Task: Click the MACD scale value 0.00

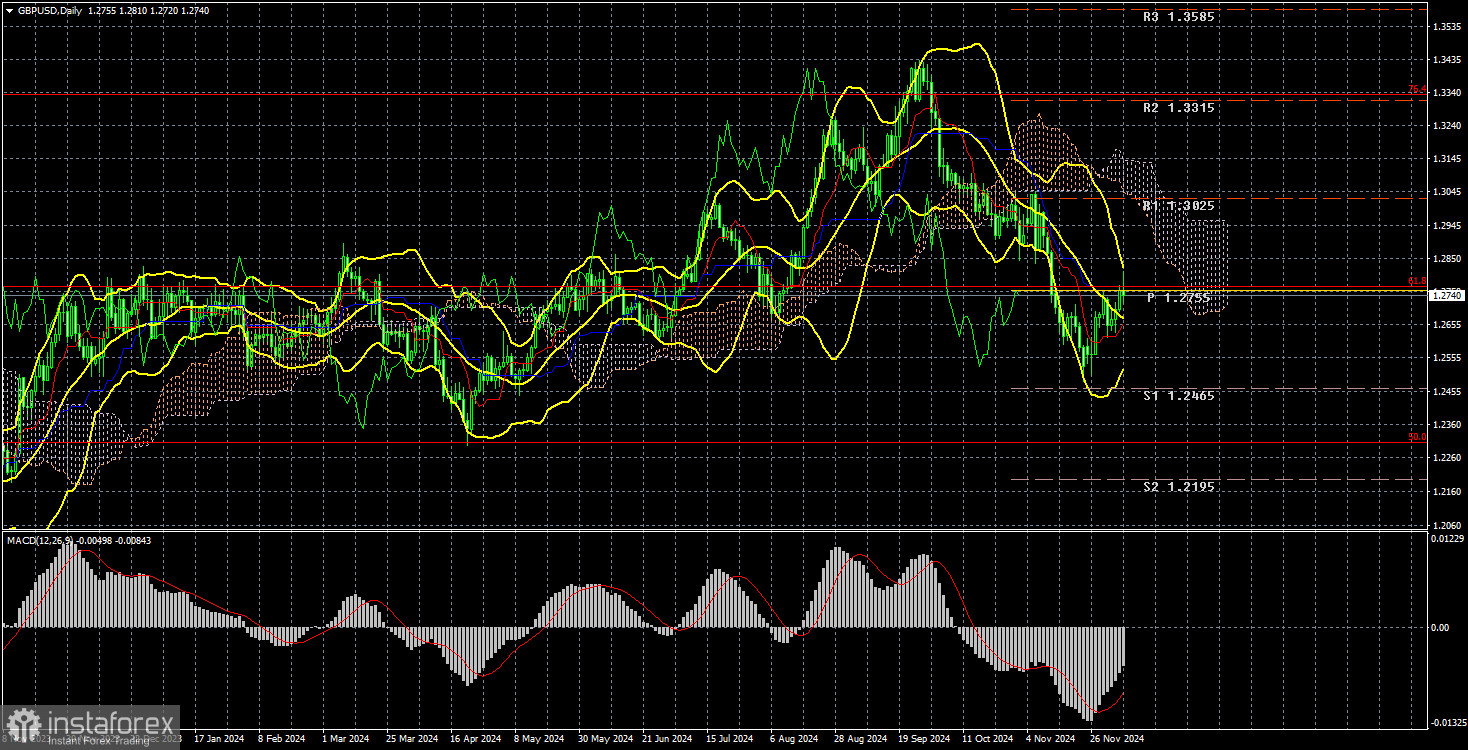Action: pos(1438,628)
